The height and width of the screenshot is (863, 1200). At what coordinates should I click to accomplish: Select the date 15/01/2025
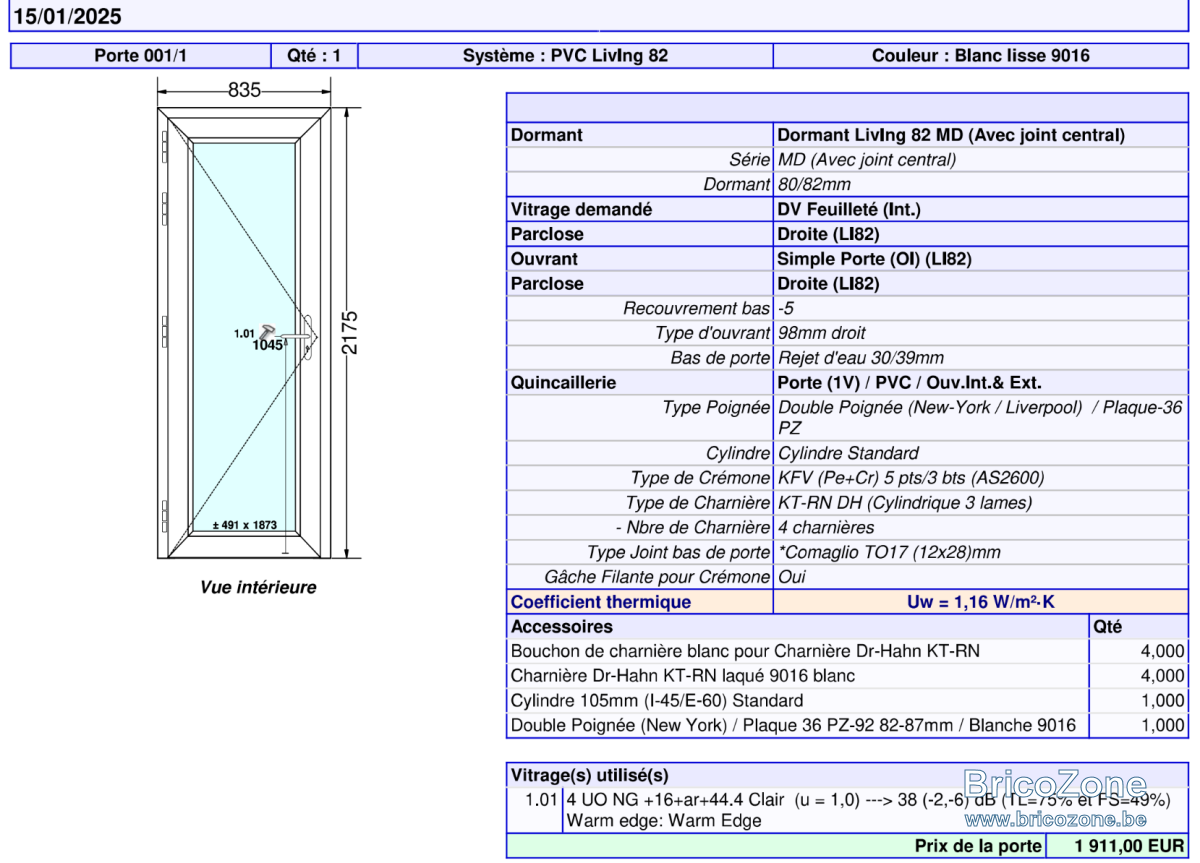(66, 16)
